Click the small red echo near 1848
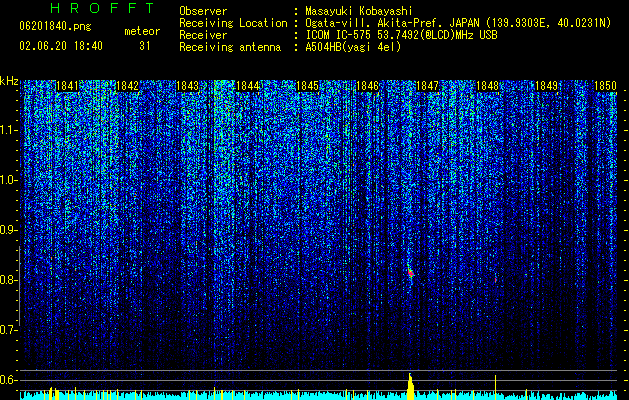 [496, 280]
